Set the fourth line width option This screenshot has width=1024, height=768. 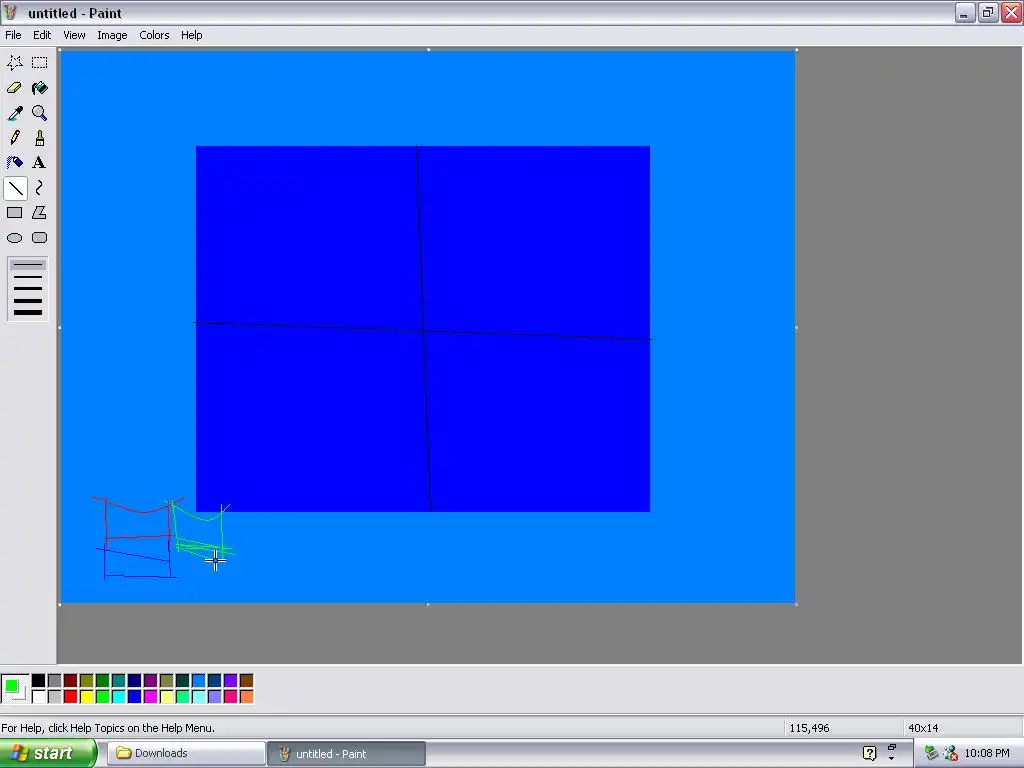[x=28, y=300]
